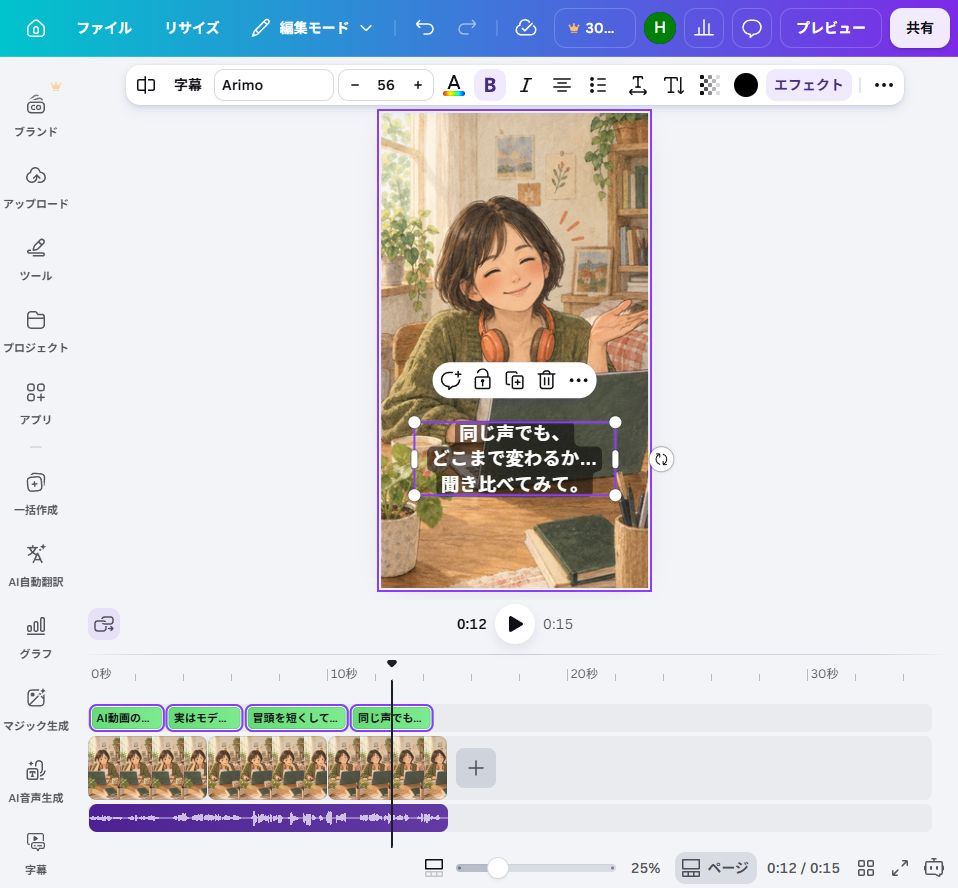Image resolution: width=958 pixels, height=888 pixels.
Task: Adjust the zoom slider handle
Action: [x=498, y=868]
